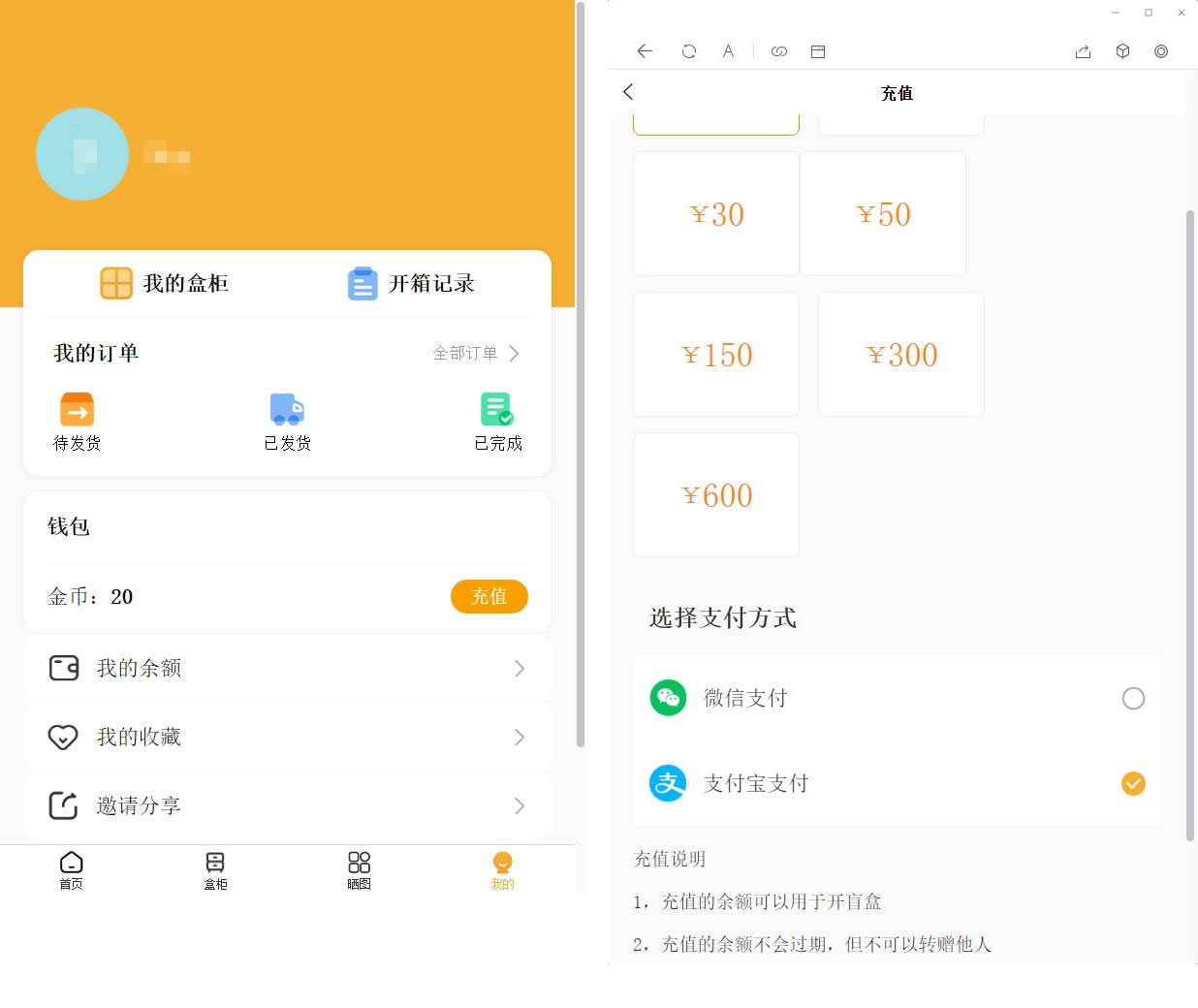Click the 待发货 pending shipment icon
The image size is (1198, 1008).
[x=77, y=408]
